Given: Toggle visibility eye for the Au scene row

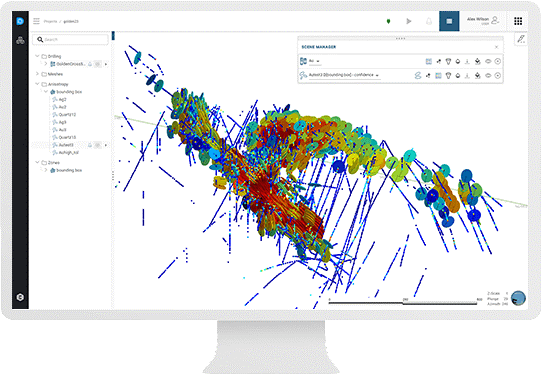Looking at the screenshot, I should 488,62.
